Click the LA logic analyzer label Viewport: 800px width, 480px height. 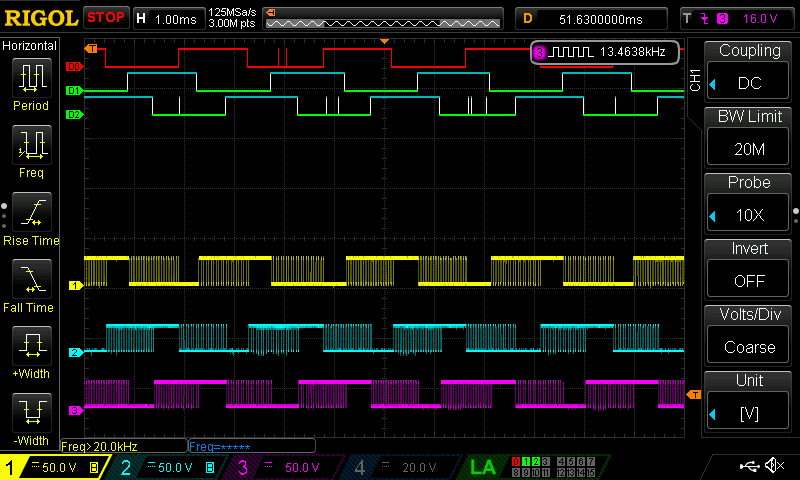(x=483, y=467)
